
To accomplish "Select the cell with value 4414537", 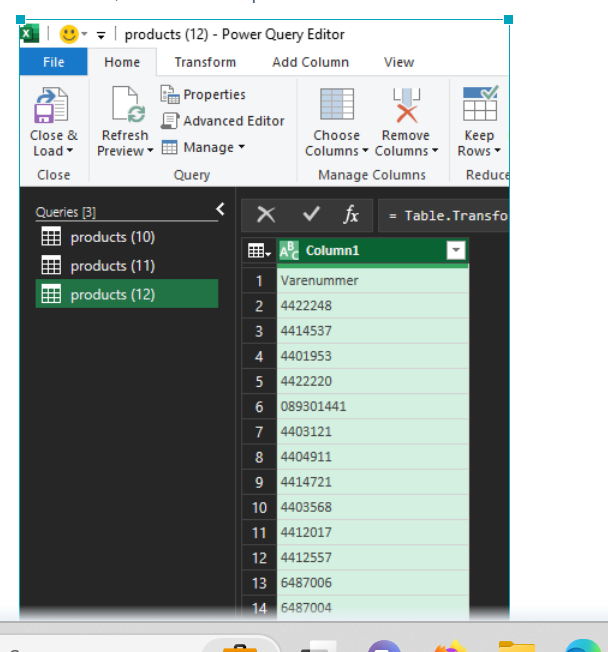I will pyautogui.click(x=373, y=331).
